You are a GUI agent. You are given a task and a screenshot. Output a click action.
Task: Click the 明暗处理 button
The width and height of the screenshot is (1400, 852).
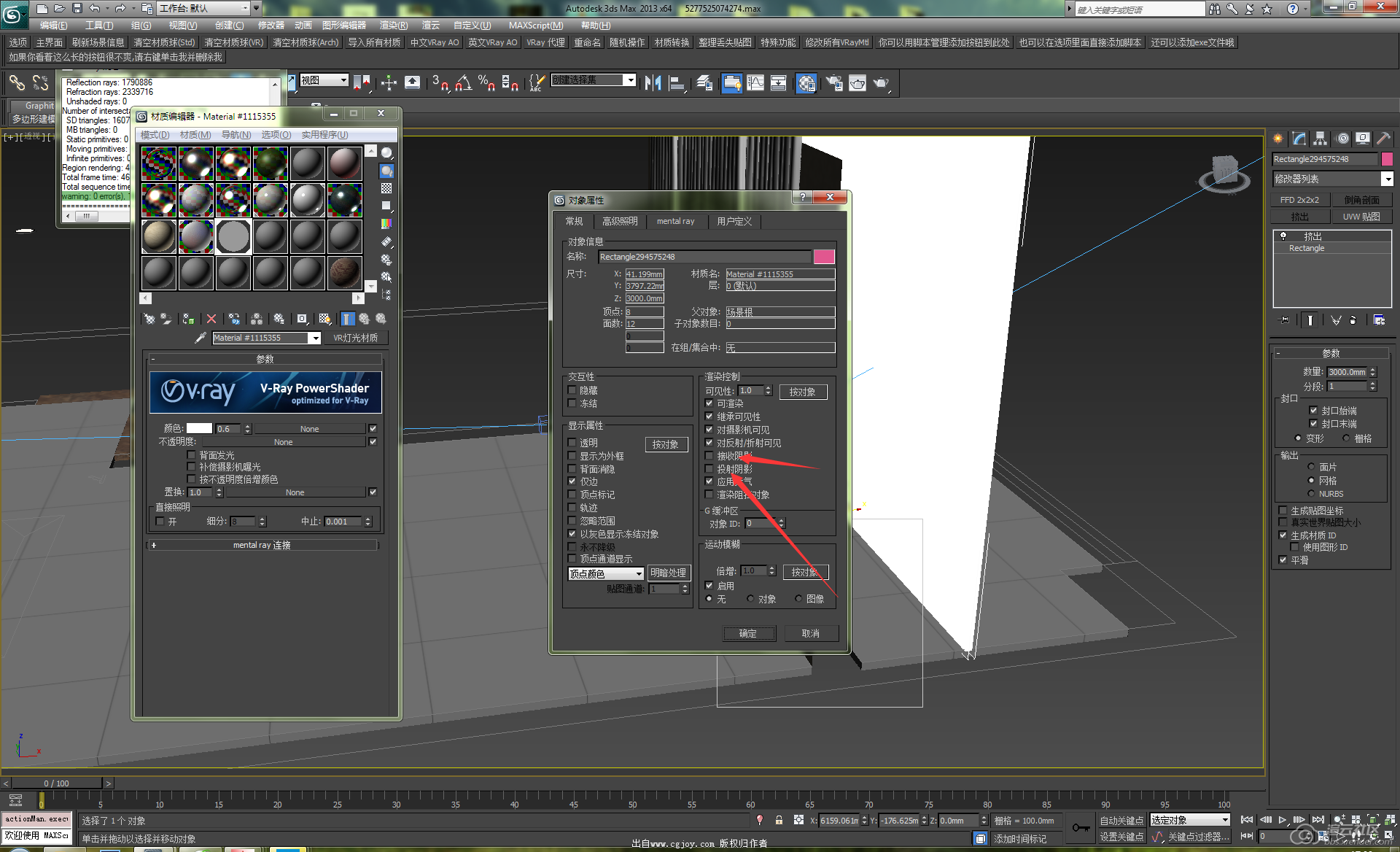668,573
